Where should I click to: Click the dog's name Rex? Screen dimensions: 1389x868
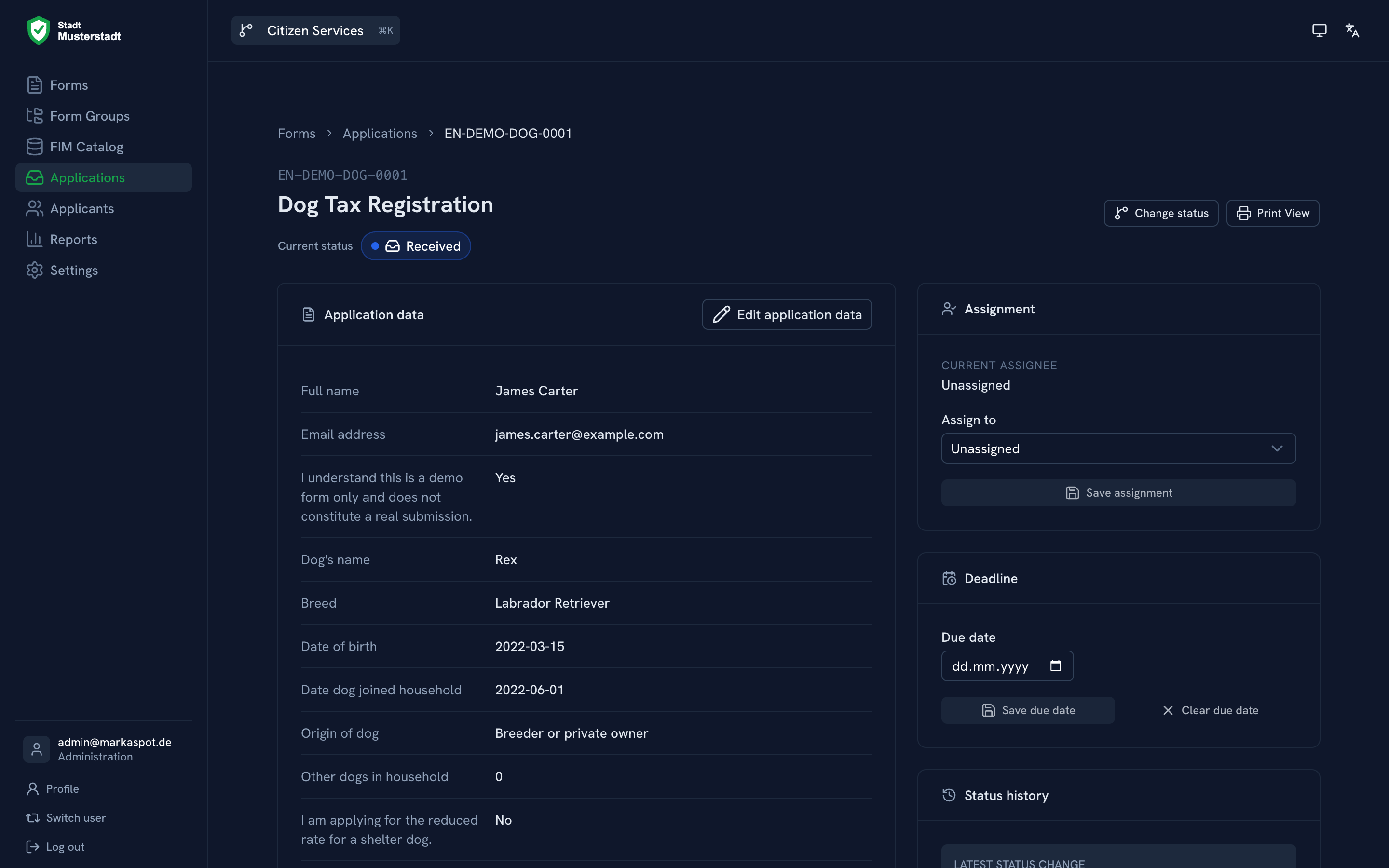(x=505, y=560)
